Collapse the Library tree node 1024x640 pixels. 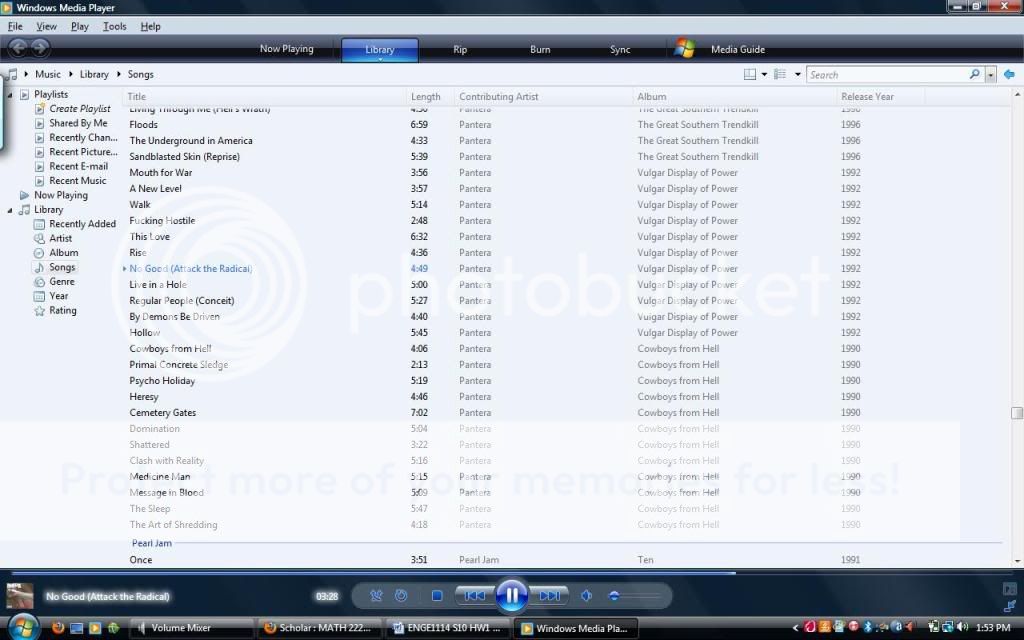[10, 210]
